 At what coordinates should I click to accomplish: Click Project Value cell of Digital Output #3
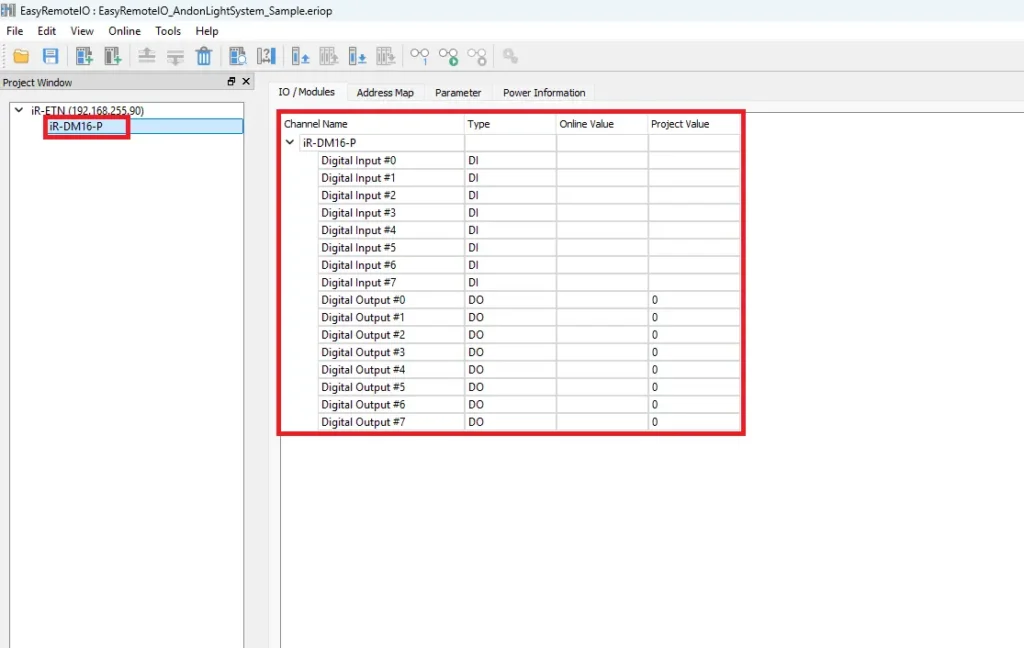(694, 352)
